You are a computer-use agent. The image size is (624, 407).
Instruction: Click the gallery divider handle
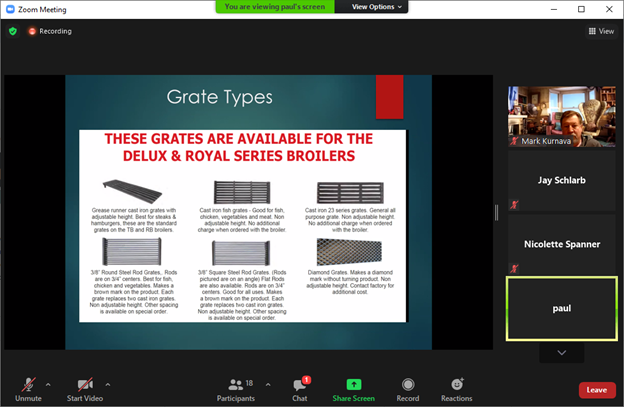click(496, 212)
